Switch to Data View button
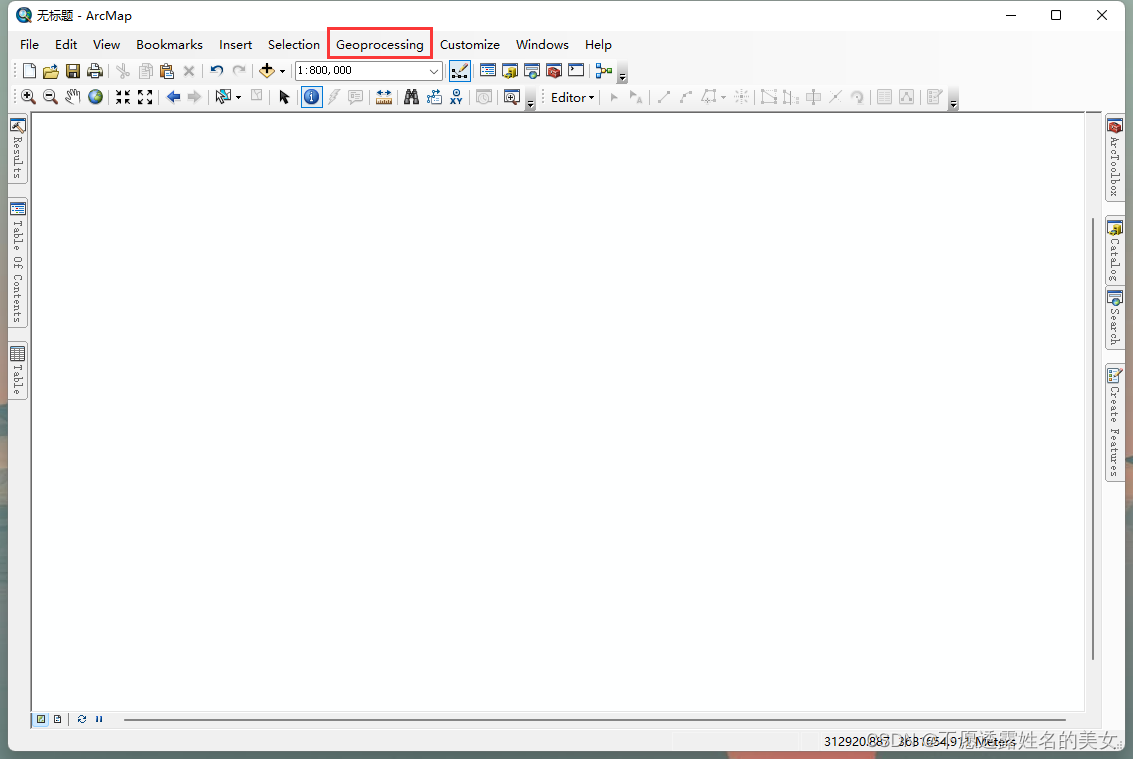This screenshot has width=1133, height=759. [41, 719]
